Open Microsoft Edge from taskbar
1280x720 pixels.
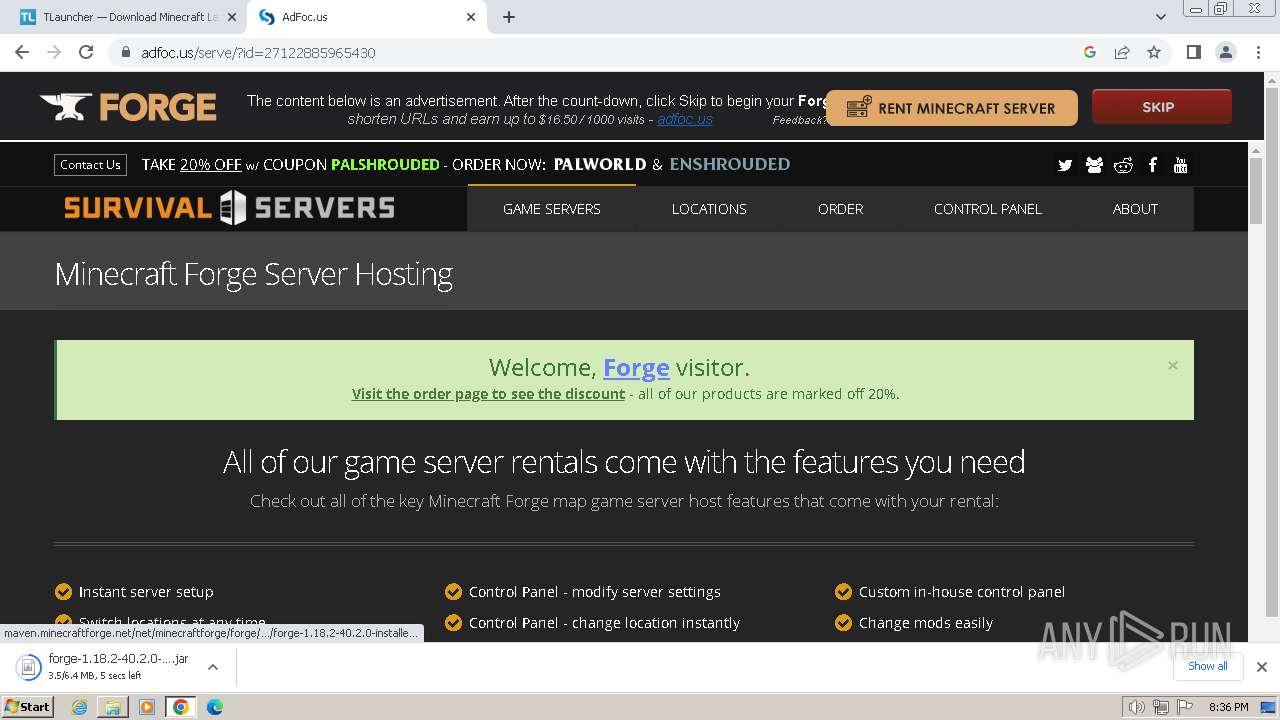[214, 707]
